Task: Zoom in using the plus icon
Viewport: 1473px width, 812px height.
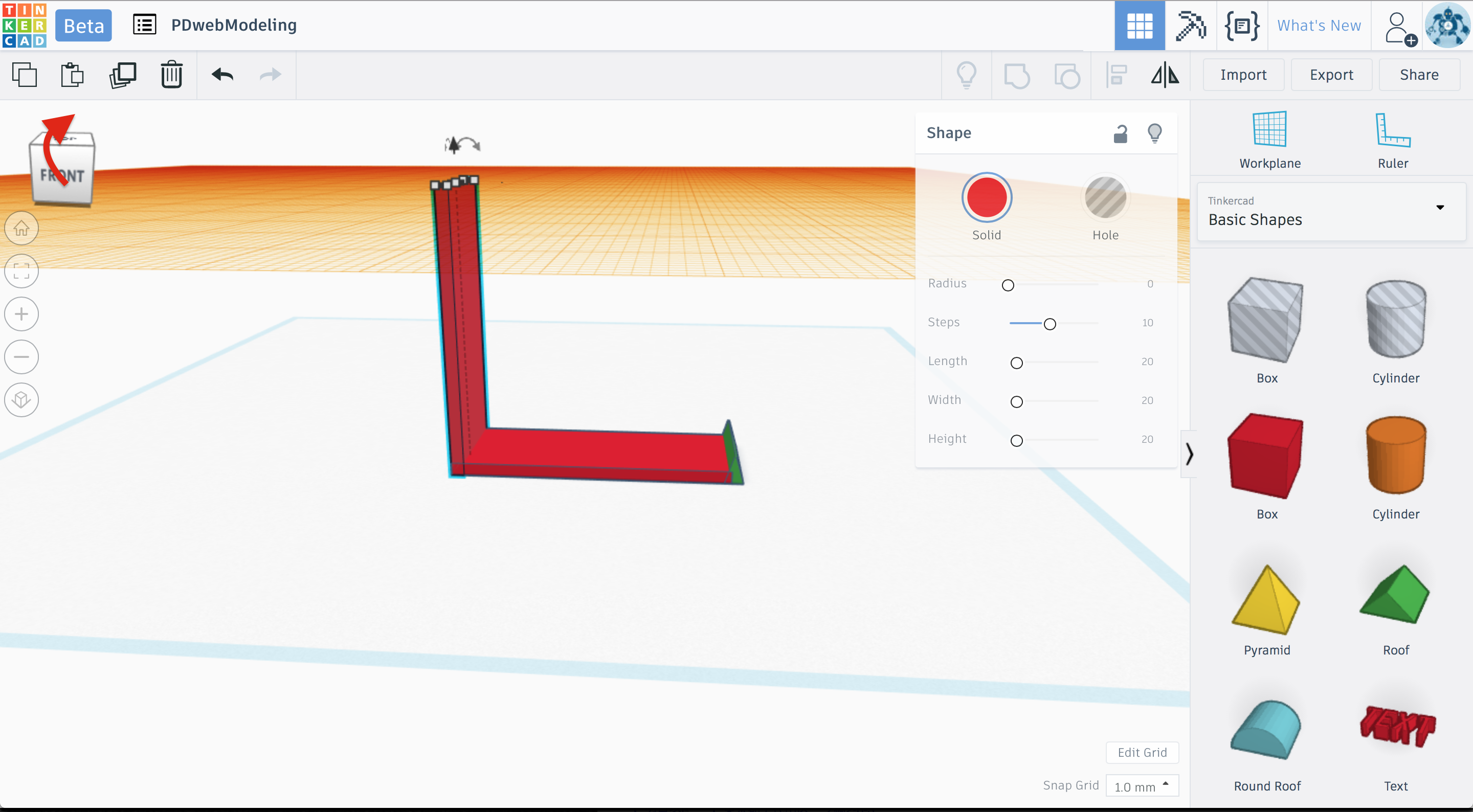Action: (21, 314)
